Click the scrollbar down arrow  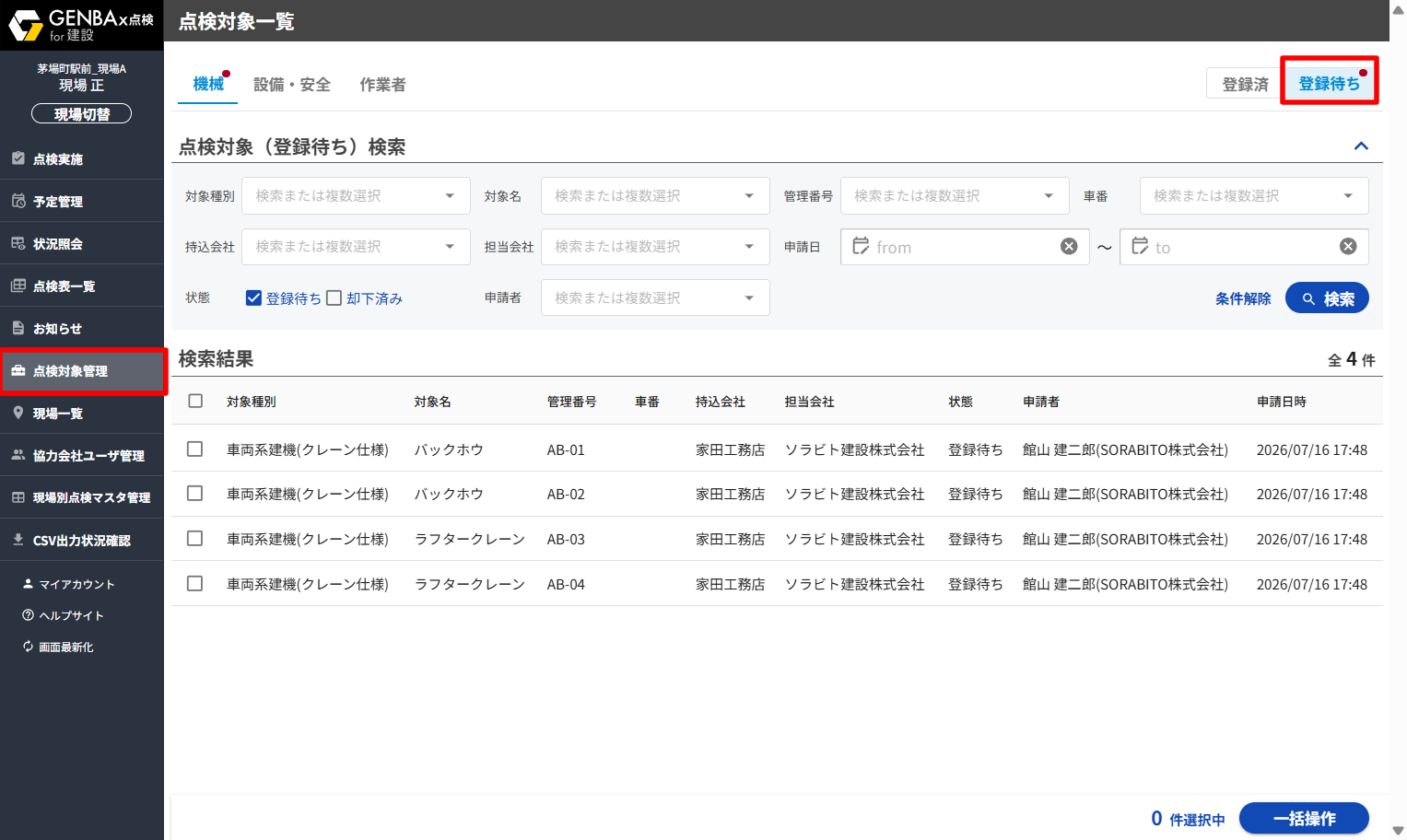[x=1398, y=831]
